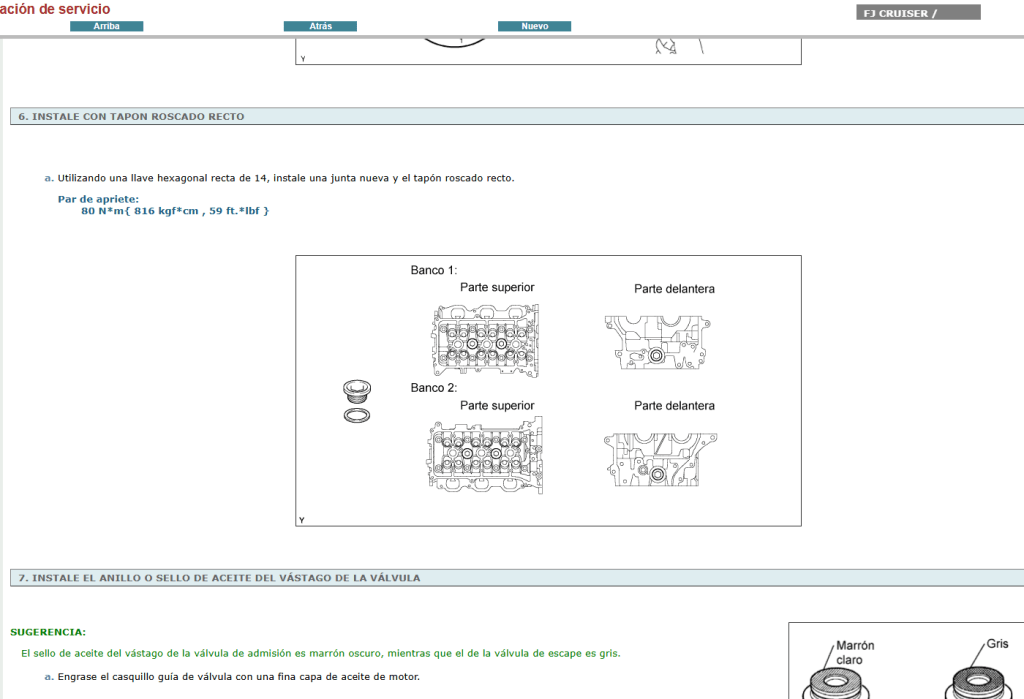Click the 'Banco 2:' diagram label

tap(433, 388)
